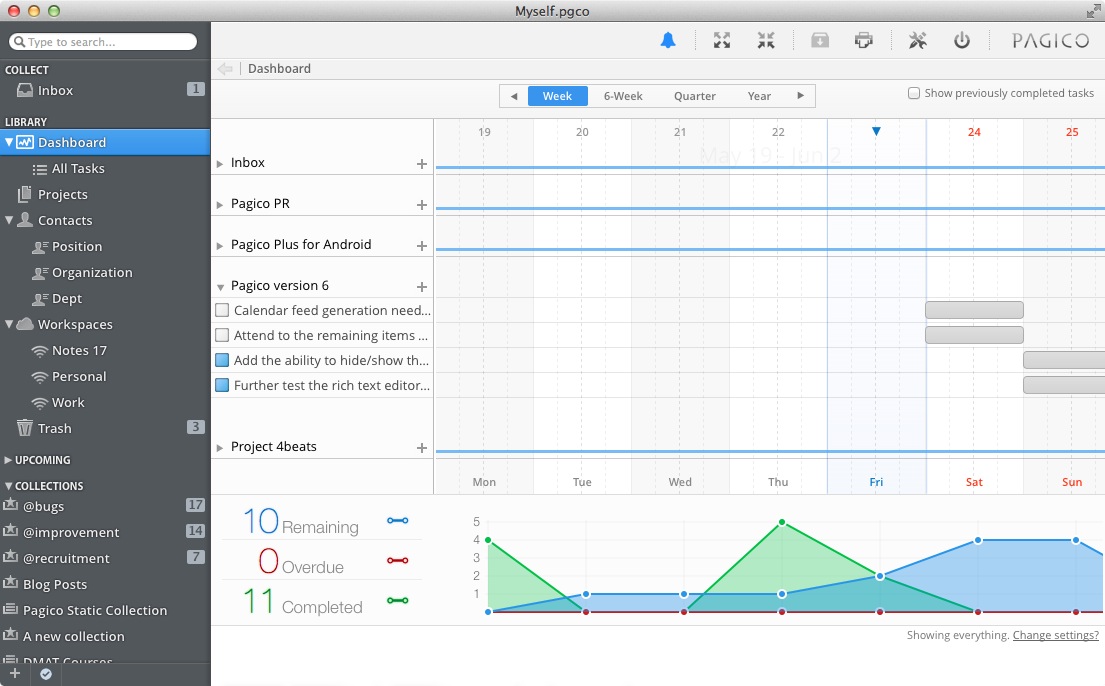Add task to Project 4beats
The width and height of the screenshot is (1105, 686).
pyautogui.click(x=421, y=448)
